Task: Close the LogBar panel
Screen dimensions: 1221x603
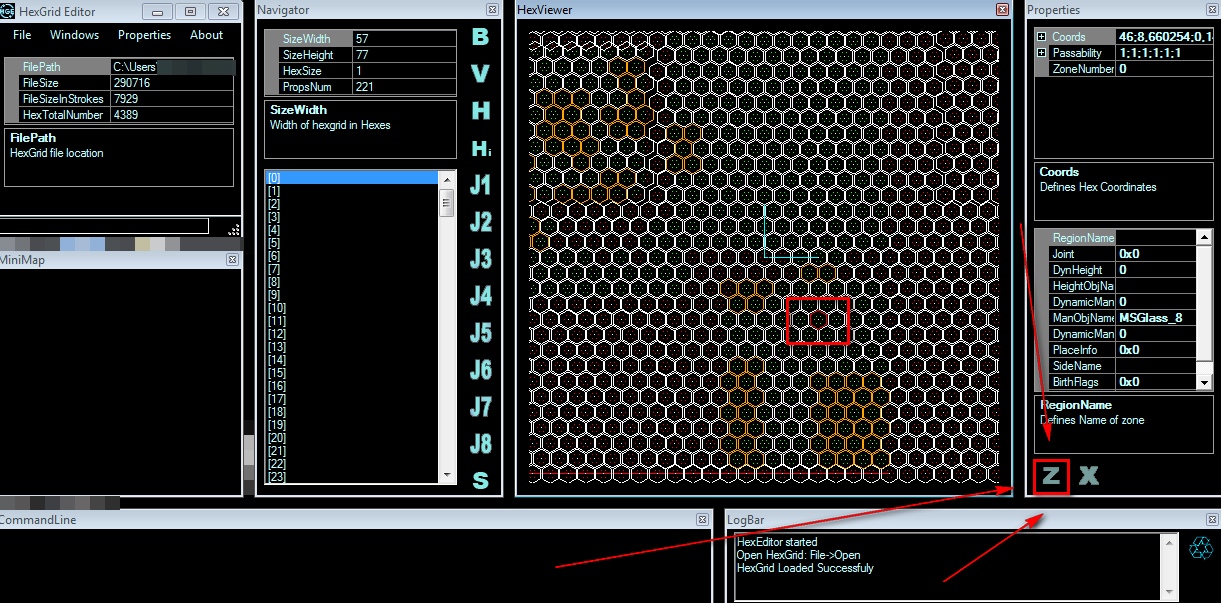Action: pos(1213,520)
